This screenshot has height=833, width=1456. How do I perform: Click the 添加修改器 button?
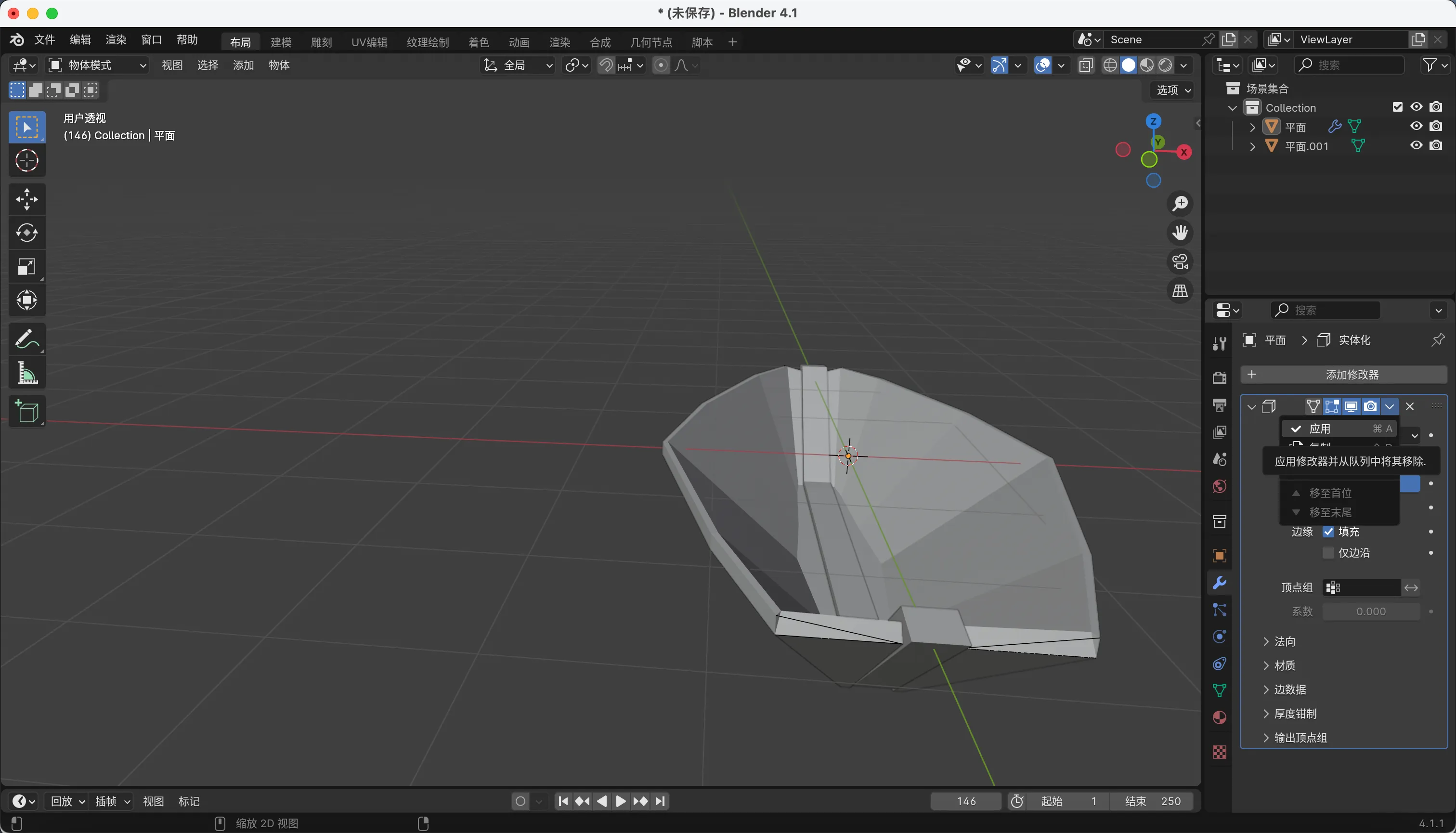(x=1344, y=375)
